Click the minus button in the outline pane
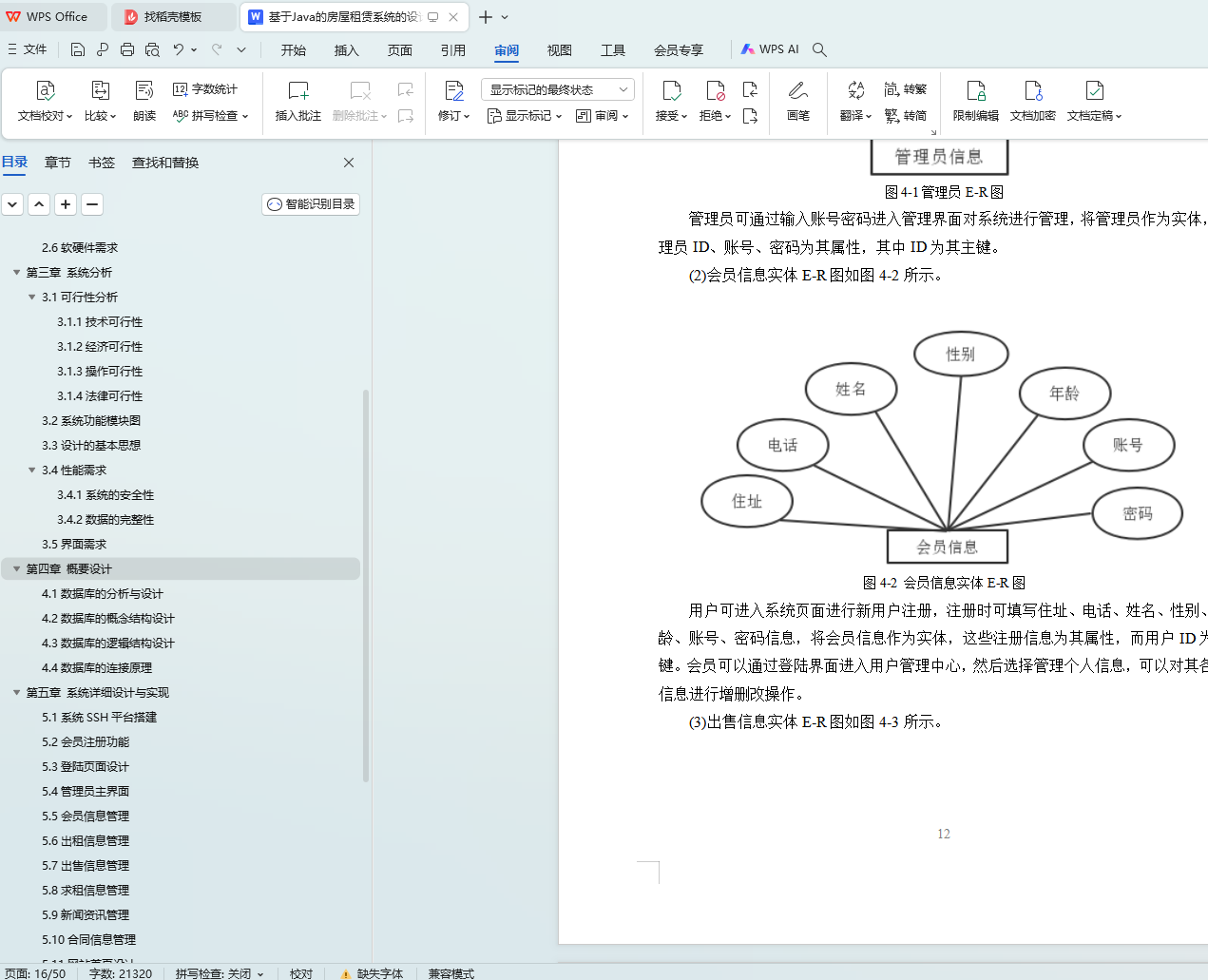1208x980 pixels. pos(92,204)
